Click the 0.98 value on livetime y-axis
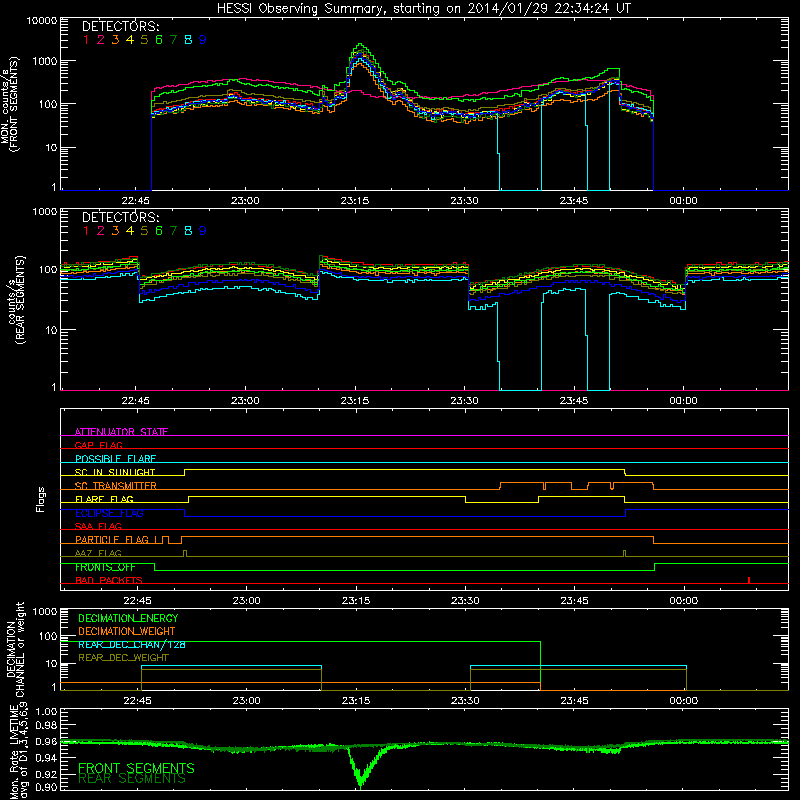This screenshot has width=800, height=800. pos(47,725)
